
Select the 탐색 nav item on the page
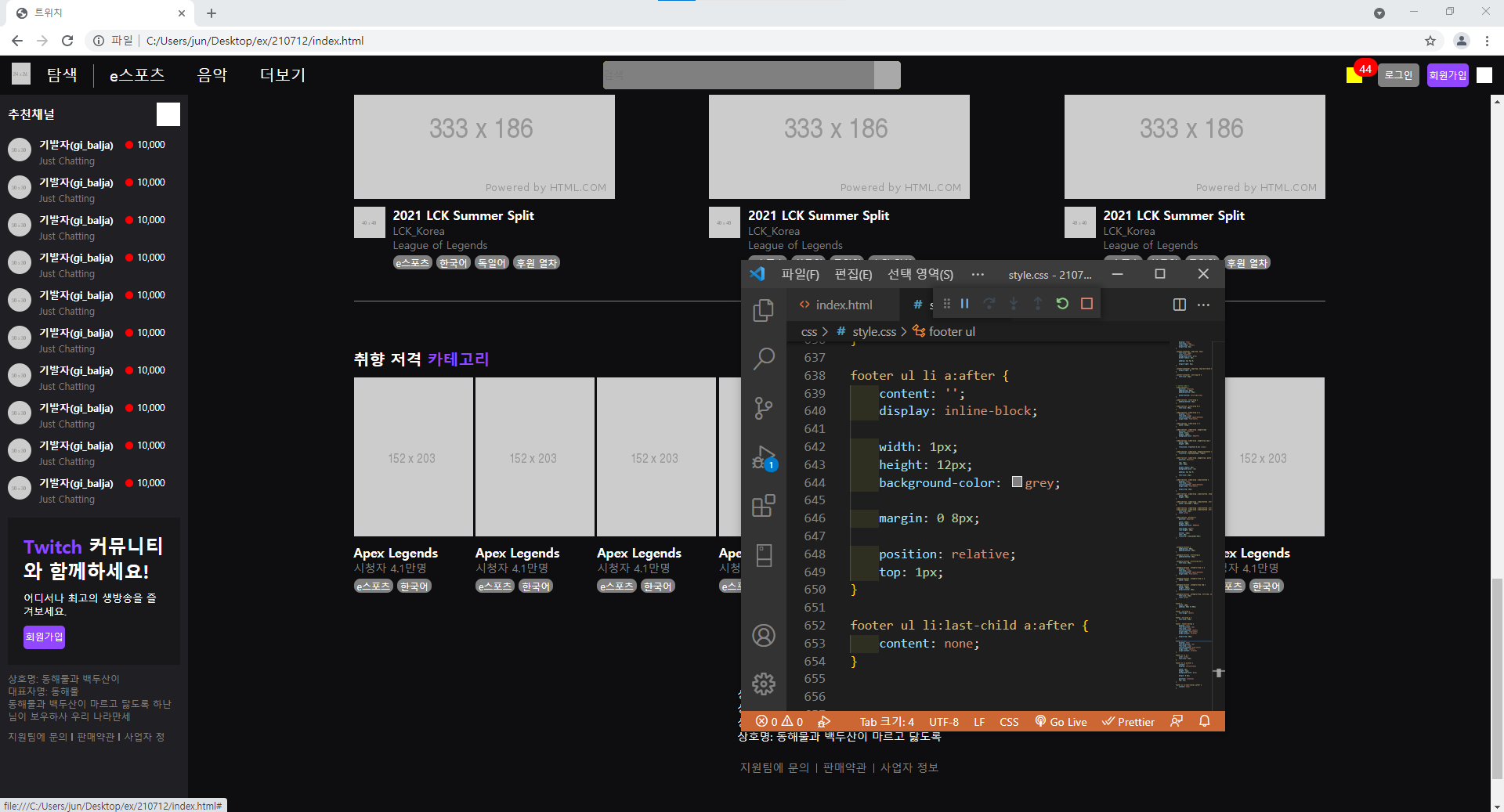pos(62,75)
